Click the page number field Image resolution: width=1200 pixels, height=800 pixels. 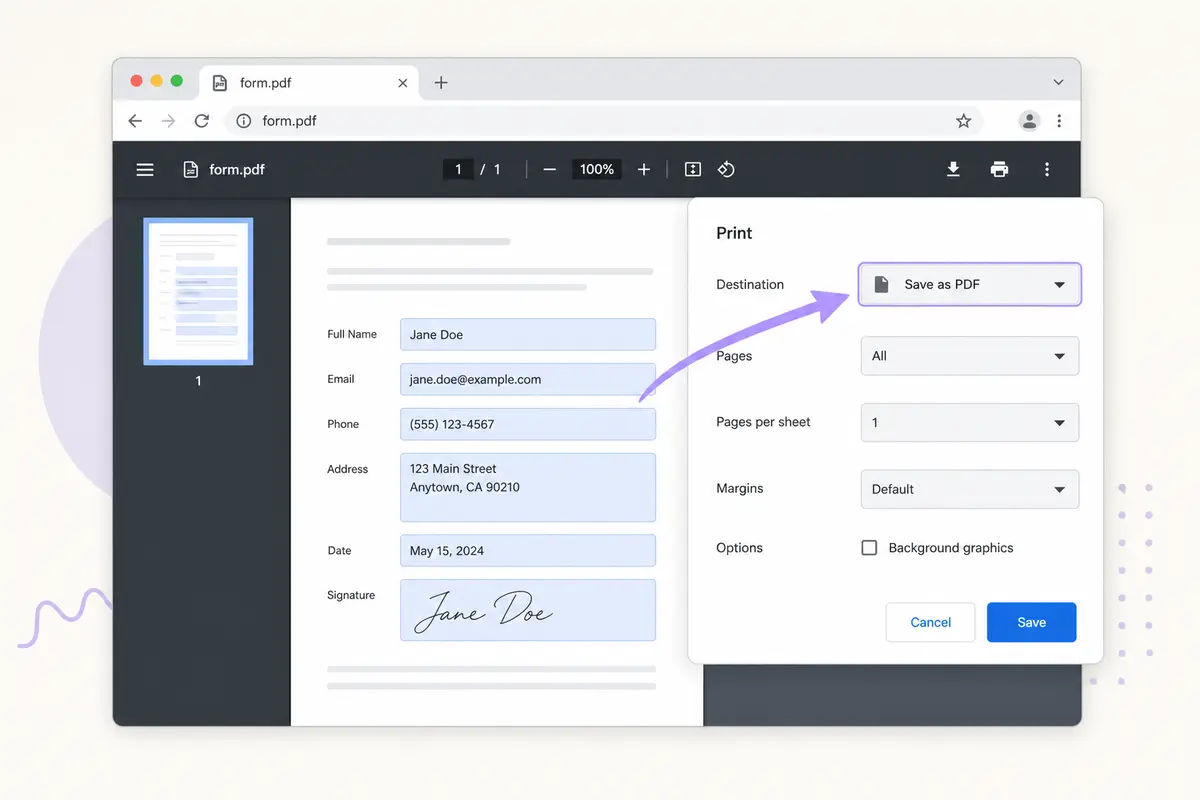(458, 170)
